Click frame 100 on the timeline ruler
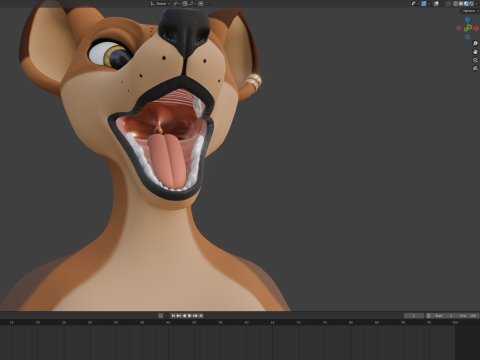This screenshot has width=480, height=360. [x=455, y=322]
